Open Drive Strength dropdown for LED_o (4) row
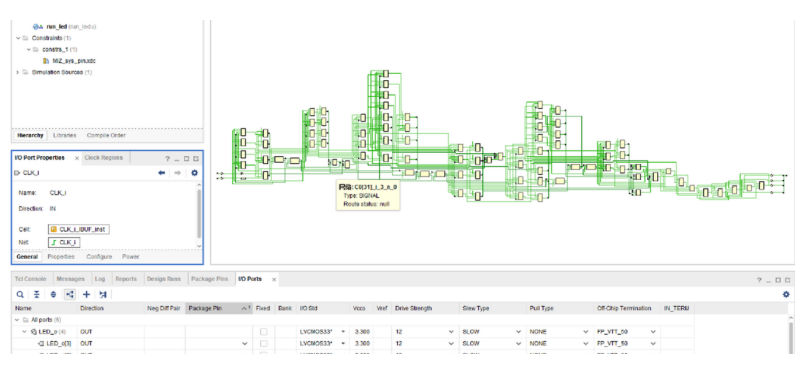 (x=451, y=332)
